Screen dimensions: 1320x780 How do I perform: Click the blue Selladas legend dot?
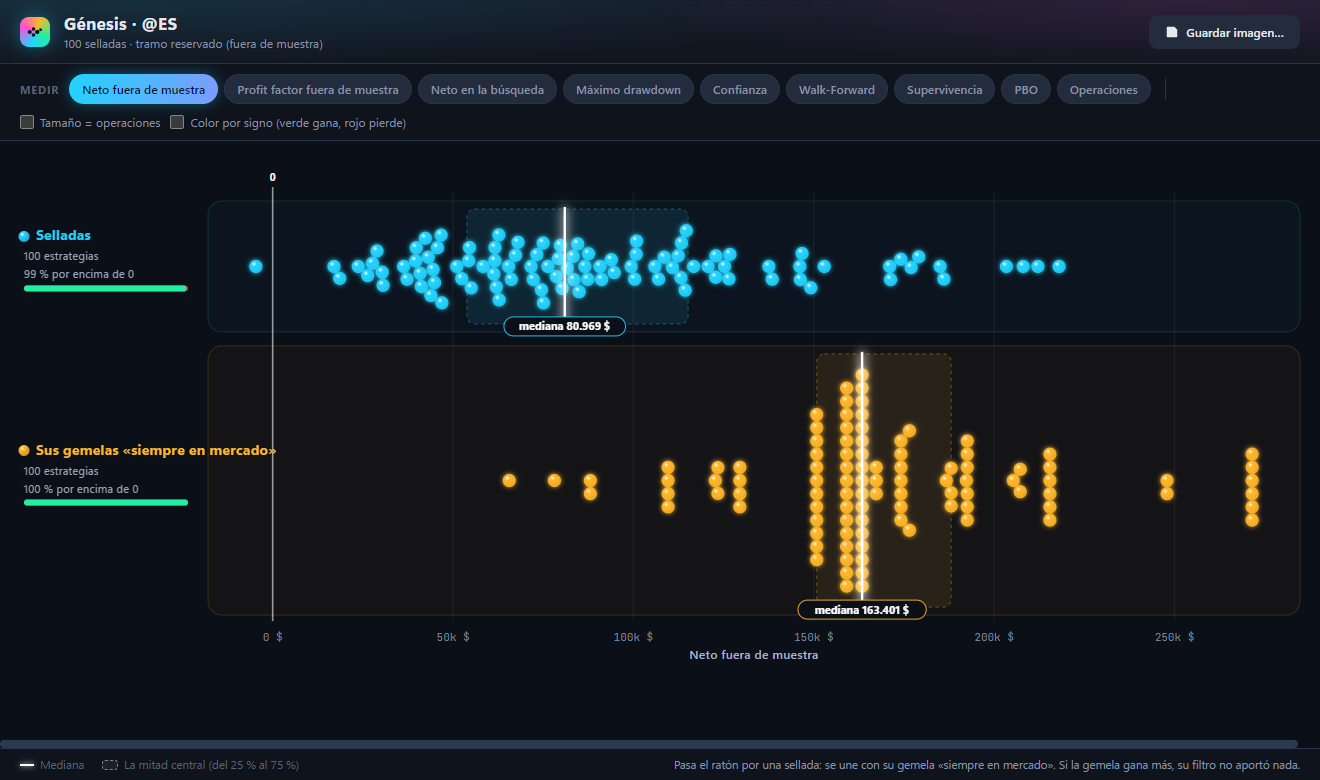click(x=24, y=236)
